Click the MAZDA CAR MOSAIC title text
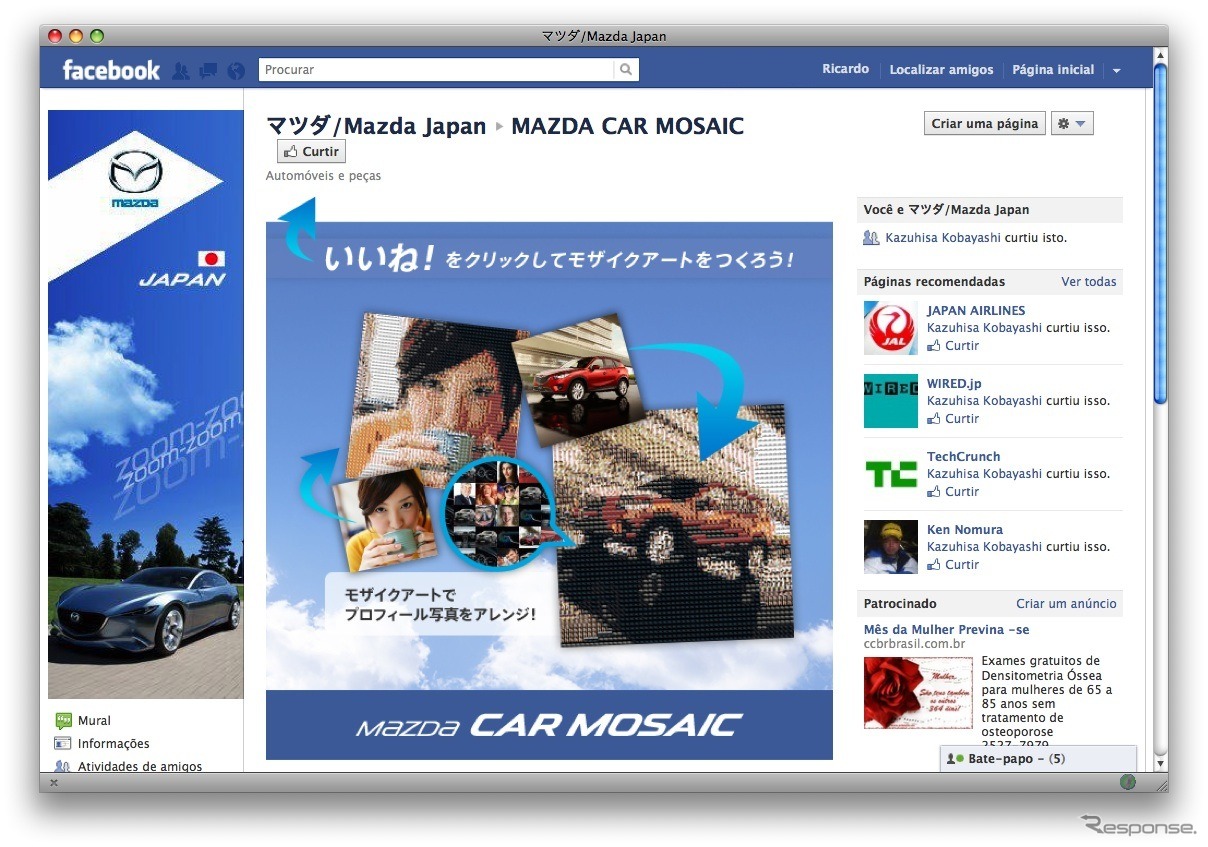1208x847 pixels. tap(628, 126)
